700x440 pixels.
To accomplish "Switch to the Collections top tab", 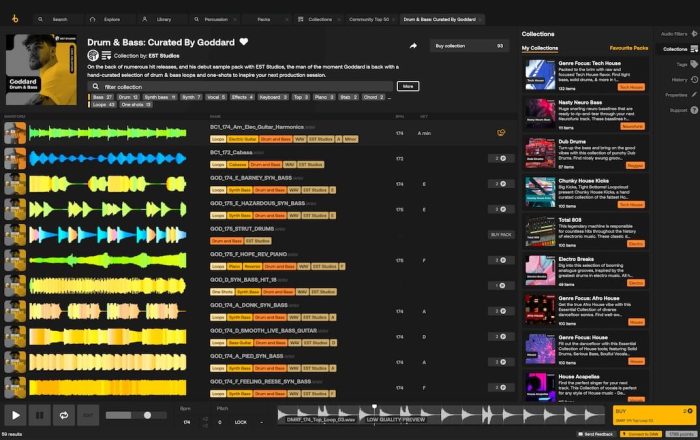I will click(318, 19).
